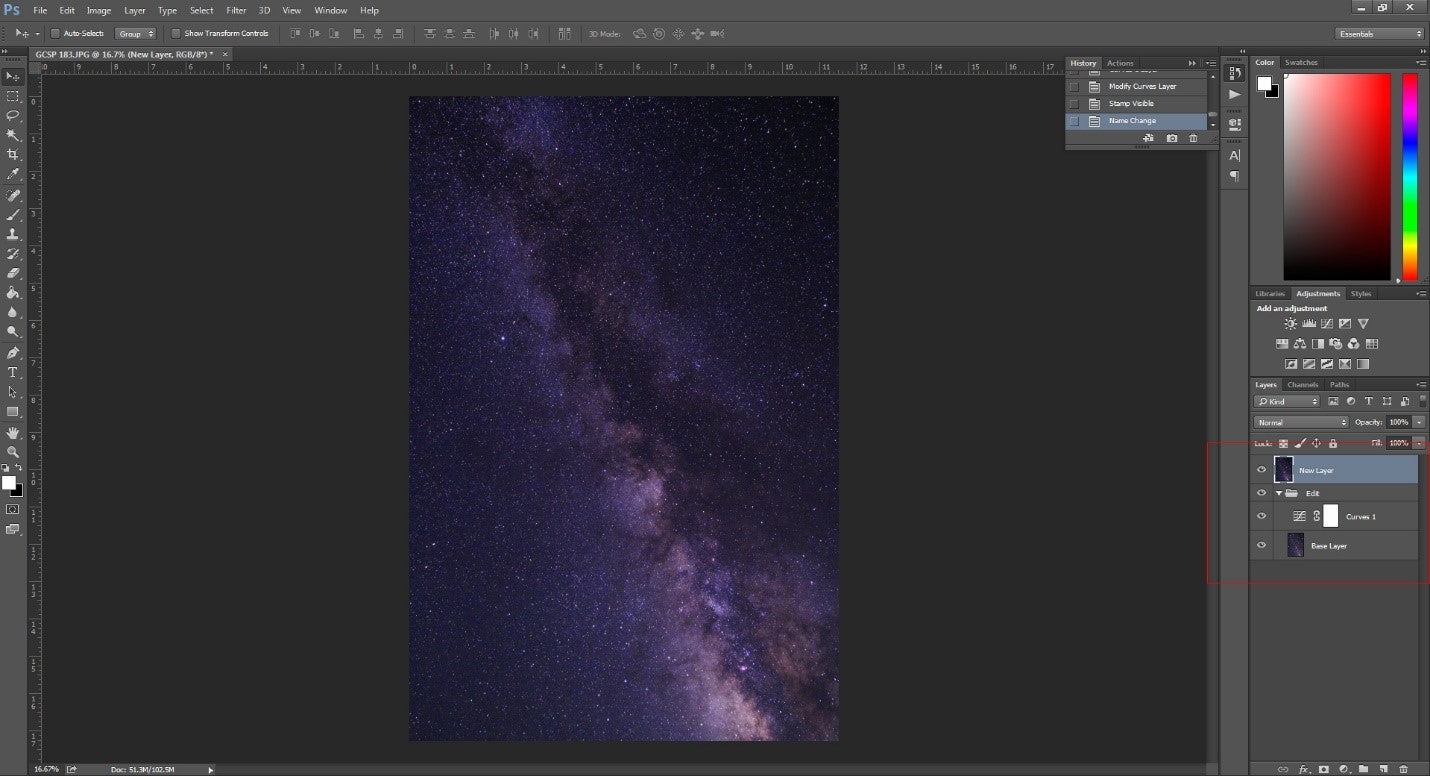Select the Eraser tool
Image resolution: width=1430 pixels, height=776 pixels.
pos(13,273)
